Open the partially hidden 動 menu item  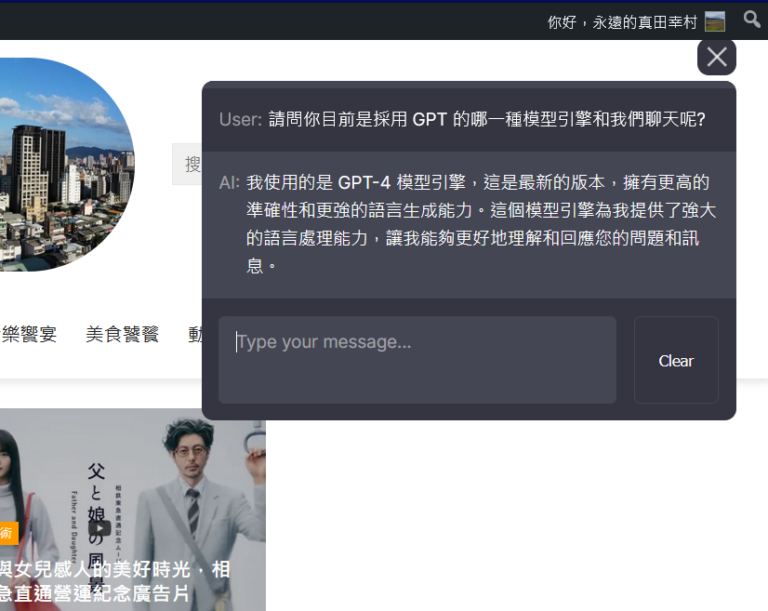point(195,334)
